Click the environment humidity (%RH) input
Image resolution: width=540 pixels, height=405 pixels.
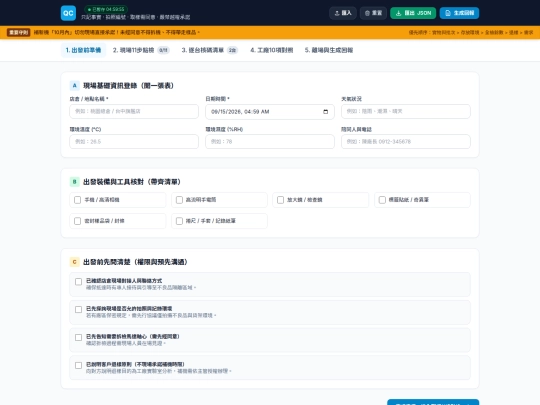coord(270,142)
